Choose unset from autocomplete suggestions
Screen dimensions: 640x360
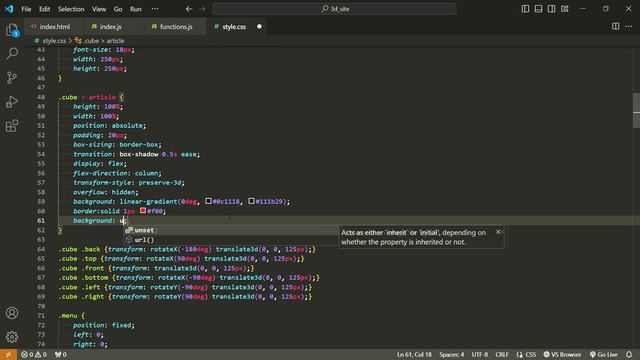(231, 230)
